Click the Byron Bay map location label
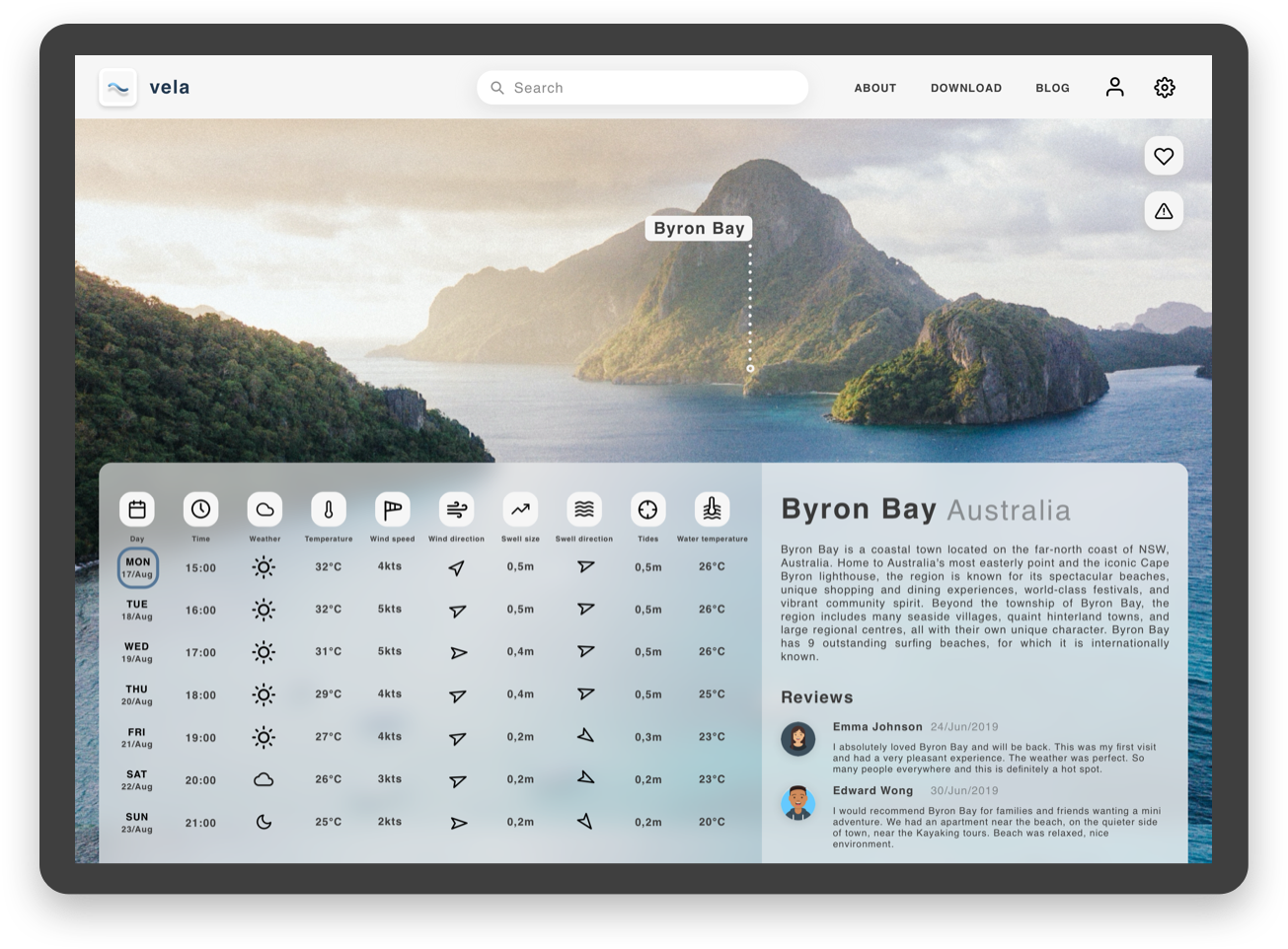 pos(698,228)
